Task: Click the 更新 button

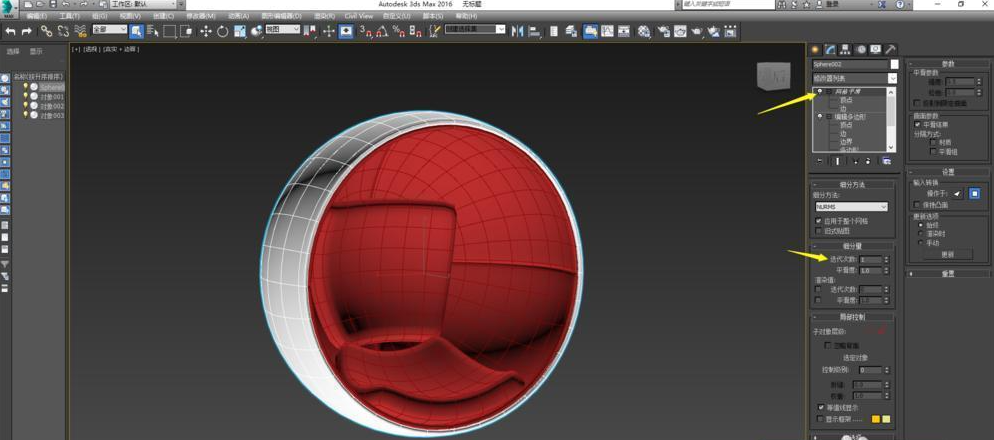Action: [x=948, y=254]
